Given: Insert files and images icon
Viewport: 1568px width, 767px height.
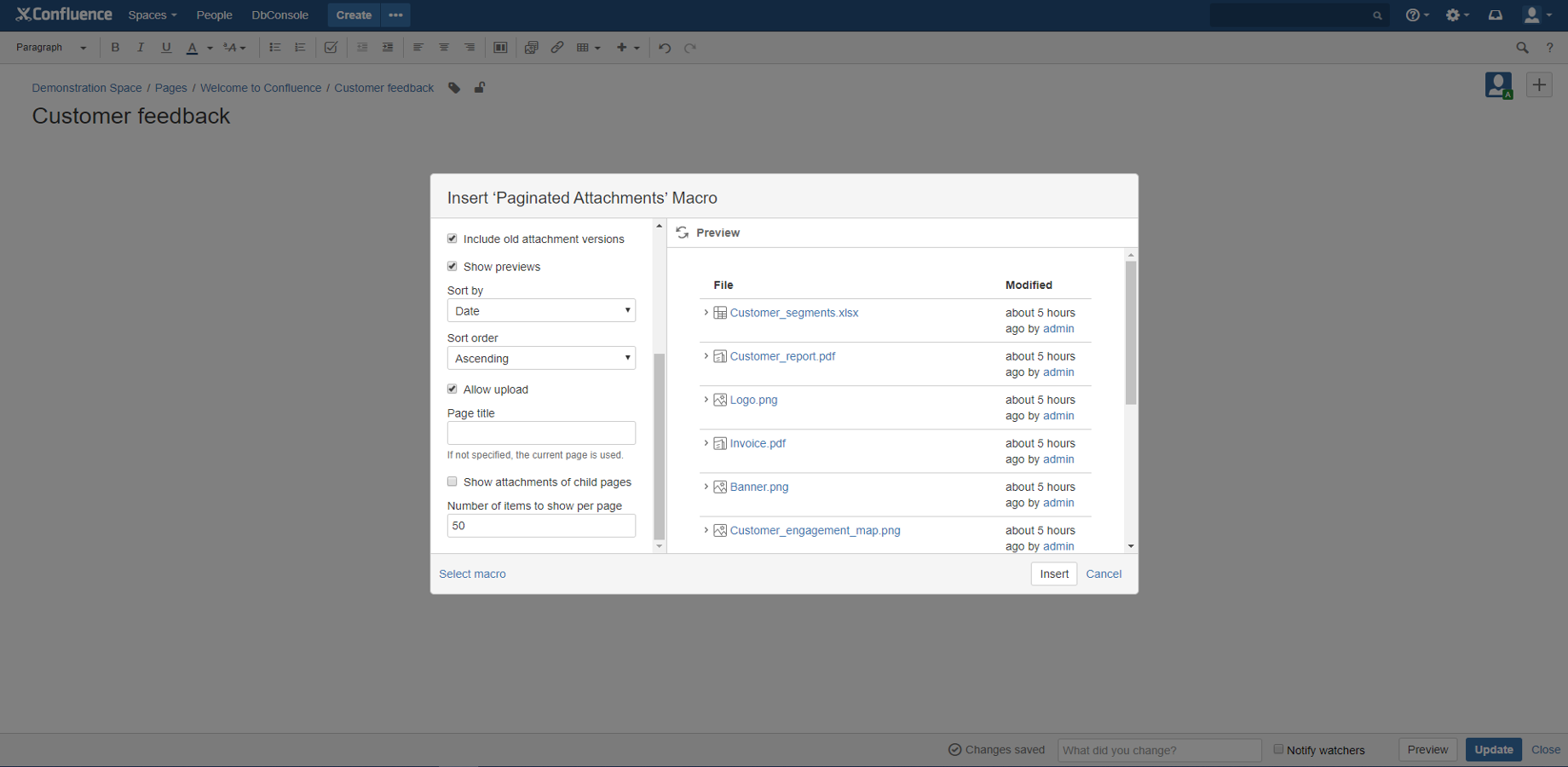Looking at the screenshot, I should click(x=531, y=48).
